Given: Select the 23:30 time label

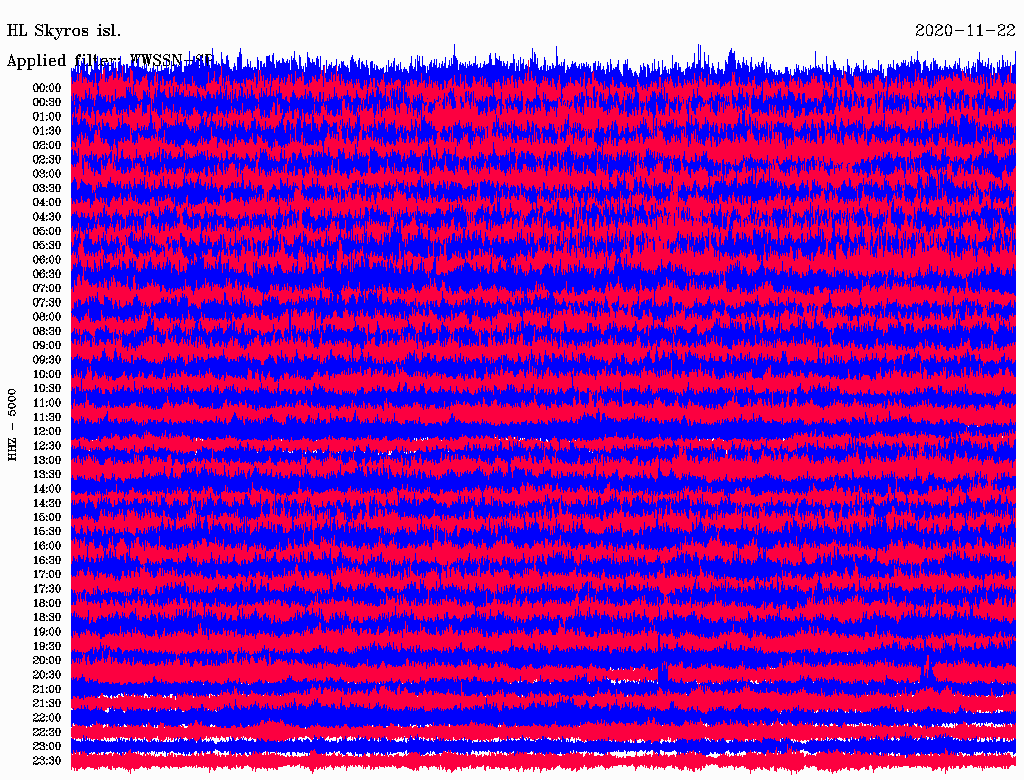Looking at the screenshot, I should coord(47,761).
